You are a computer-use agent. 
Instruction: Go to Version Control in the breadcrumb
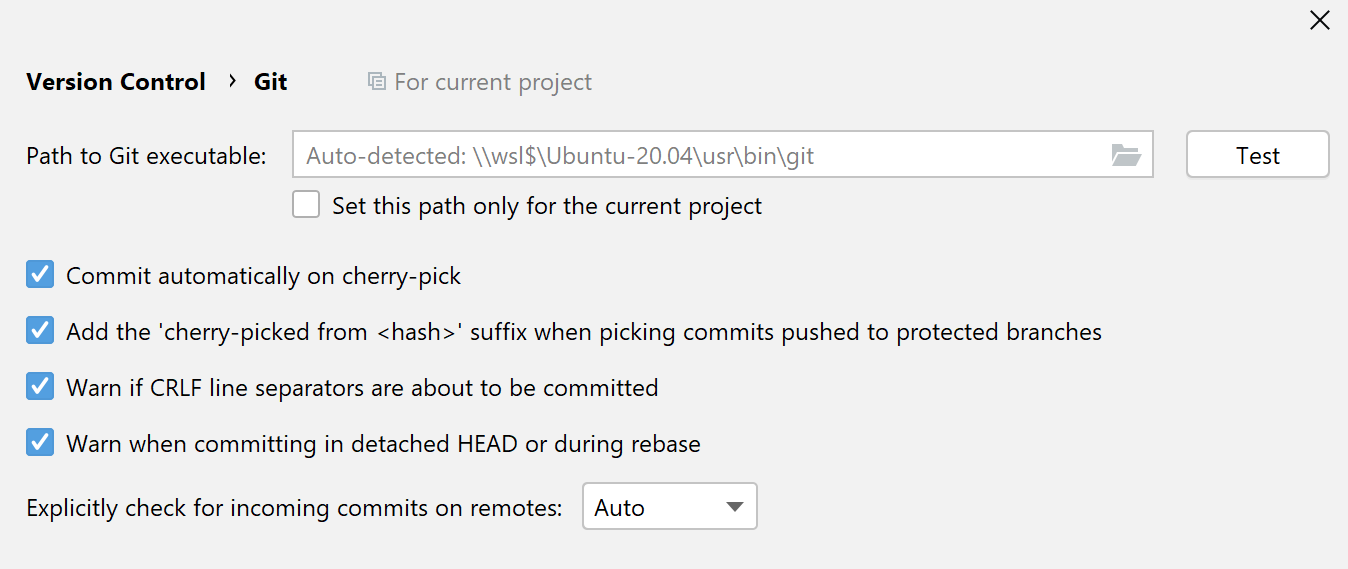[116, 82]
